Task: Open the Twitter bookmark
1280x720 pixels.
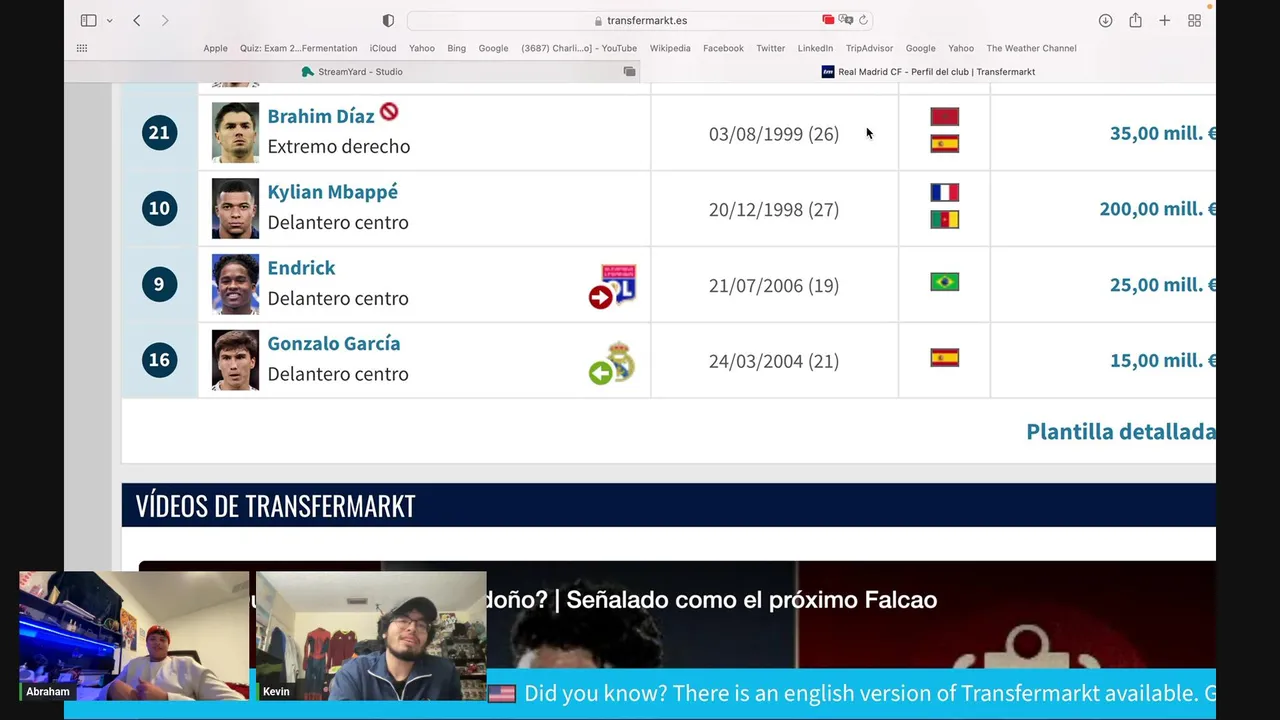Action: (x=770, y=48)
